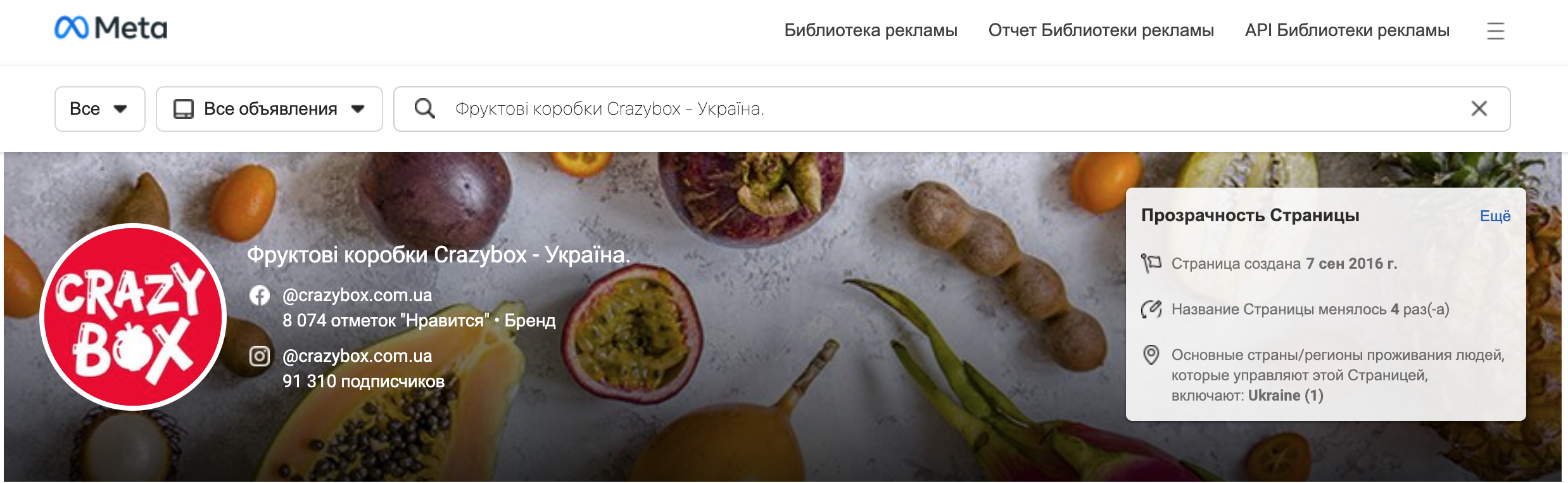Image resolution: width=1568 pixels, height=483 pixels.
Task: Clear the search field with X
Action: pos(1479,109)
